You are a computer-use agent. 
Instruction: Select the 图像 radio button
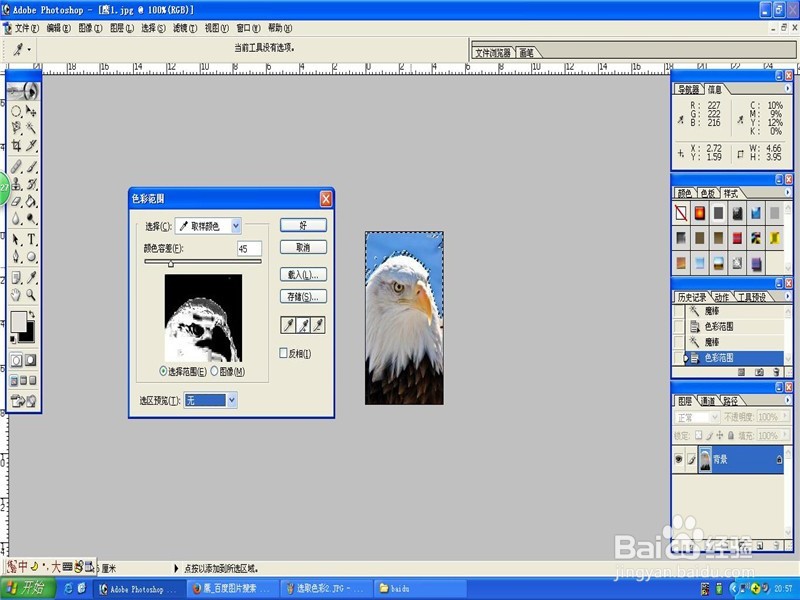(x=214, y=371)
